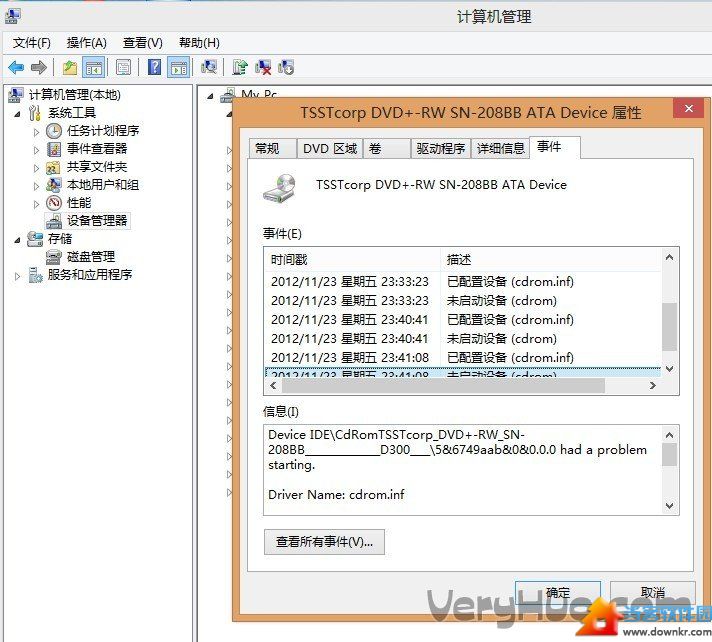
Task: Select 磁盘管理 tree item
Action: 91,257
